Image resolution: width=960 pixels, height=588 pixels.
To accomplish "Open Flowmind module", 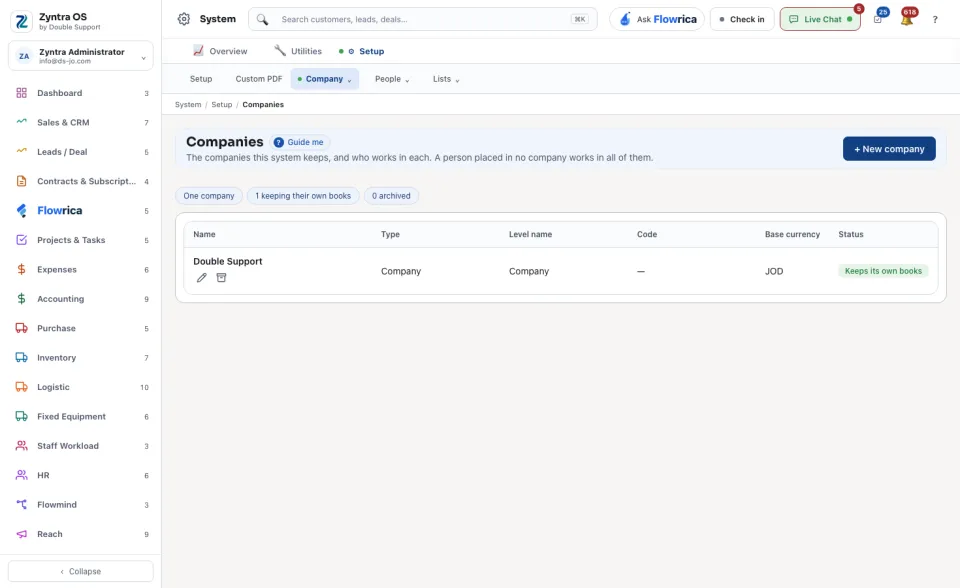I will 81,505.
